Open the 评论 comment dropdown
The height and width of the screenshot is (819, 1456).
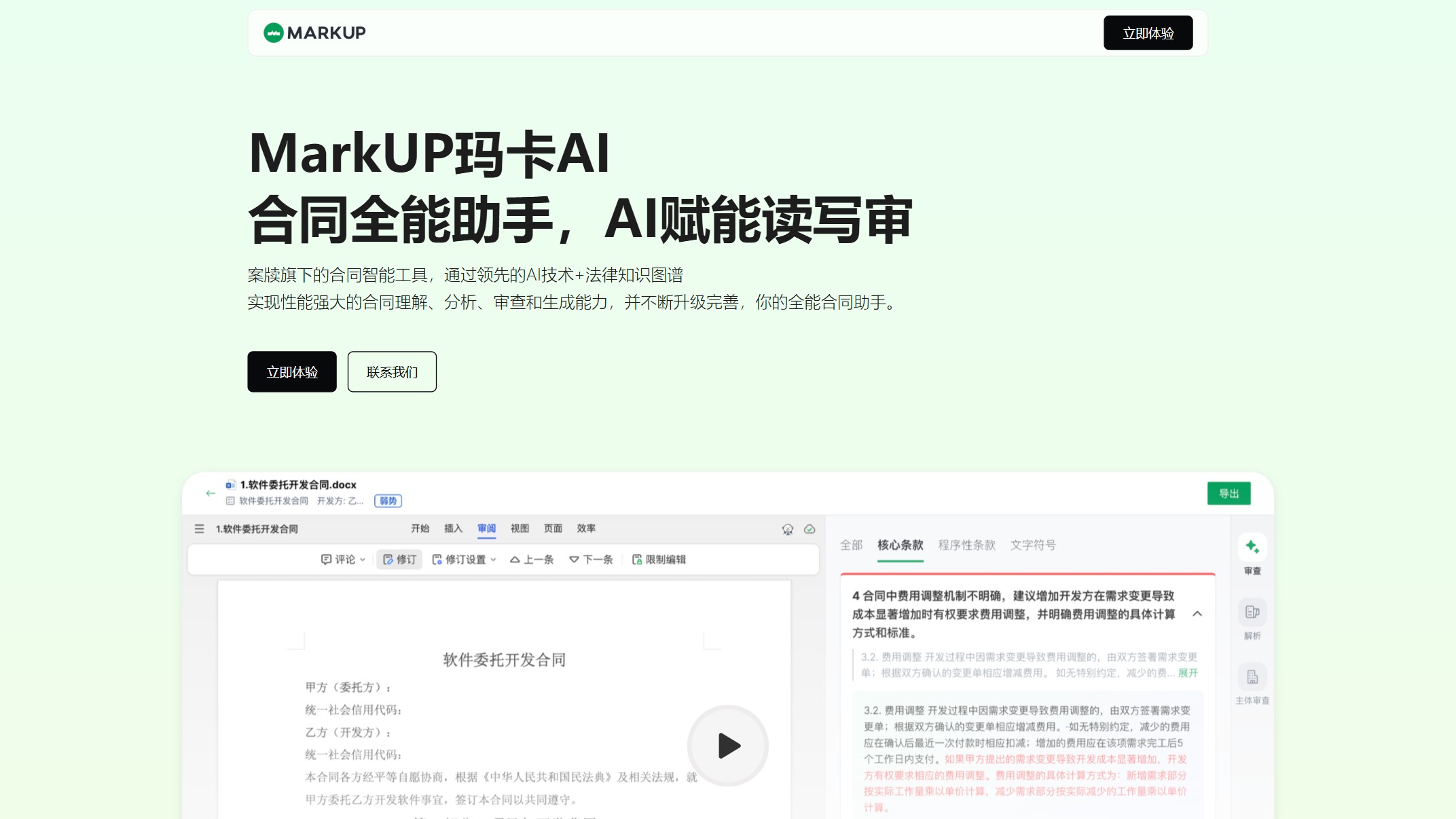[343, 559]
